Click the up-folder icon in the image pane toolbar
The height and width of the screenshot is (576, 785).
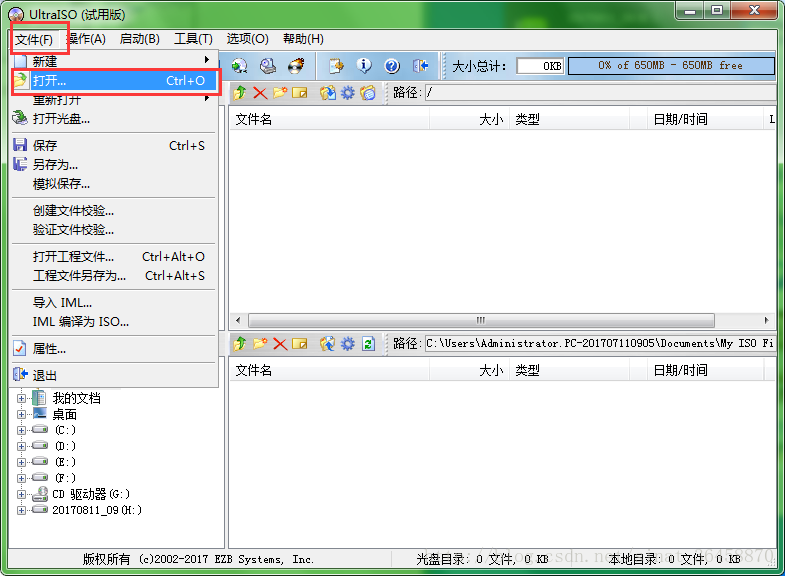tap(240, 93)
